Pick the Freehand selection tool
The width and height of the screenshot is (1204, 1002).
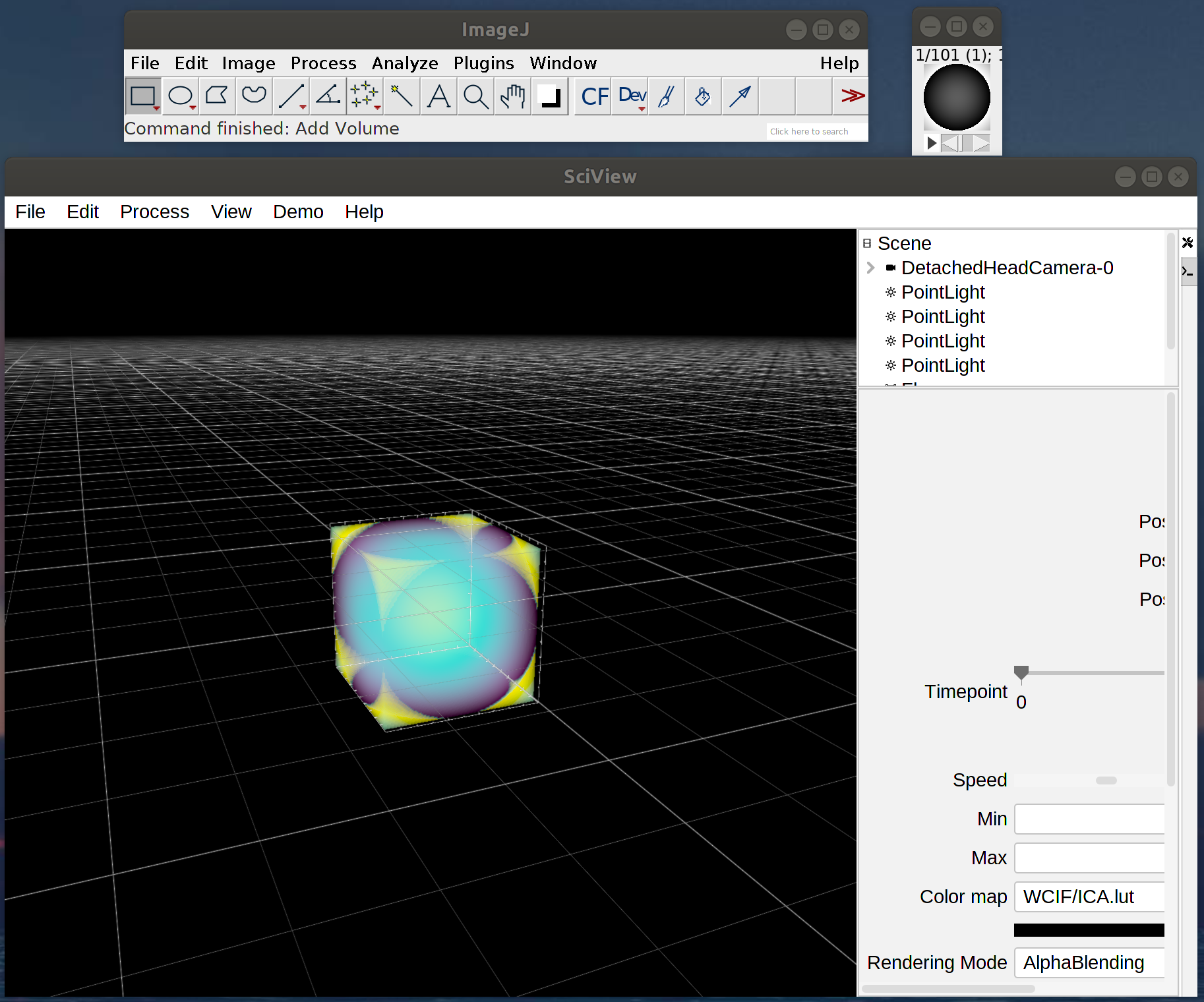pyautogui.click(x=254, y=96)
